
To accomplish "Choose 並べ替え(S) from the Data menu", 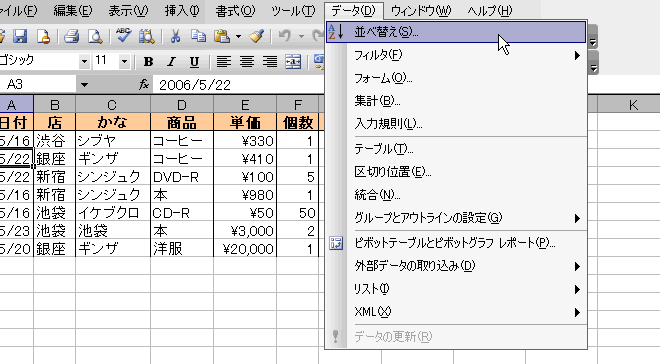I will point(456,32).
